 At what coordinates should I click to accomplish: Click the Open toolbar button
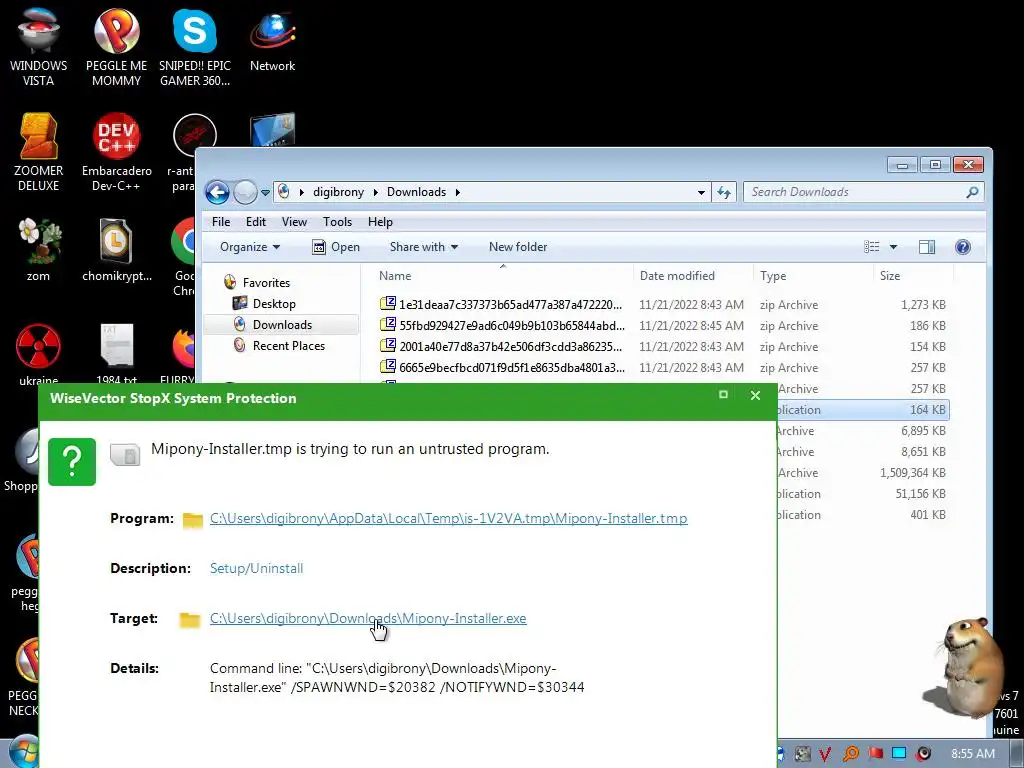point(336,247)
